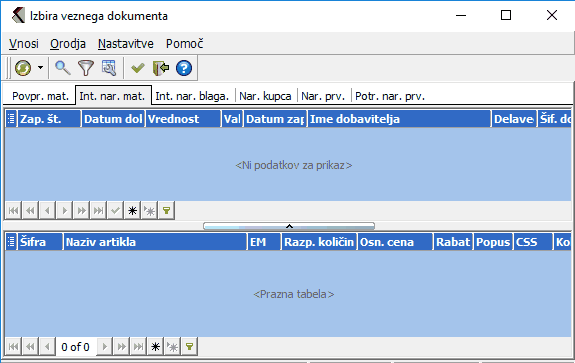
Task: Click upper grid next record button
Action: tap(65, 210)
